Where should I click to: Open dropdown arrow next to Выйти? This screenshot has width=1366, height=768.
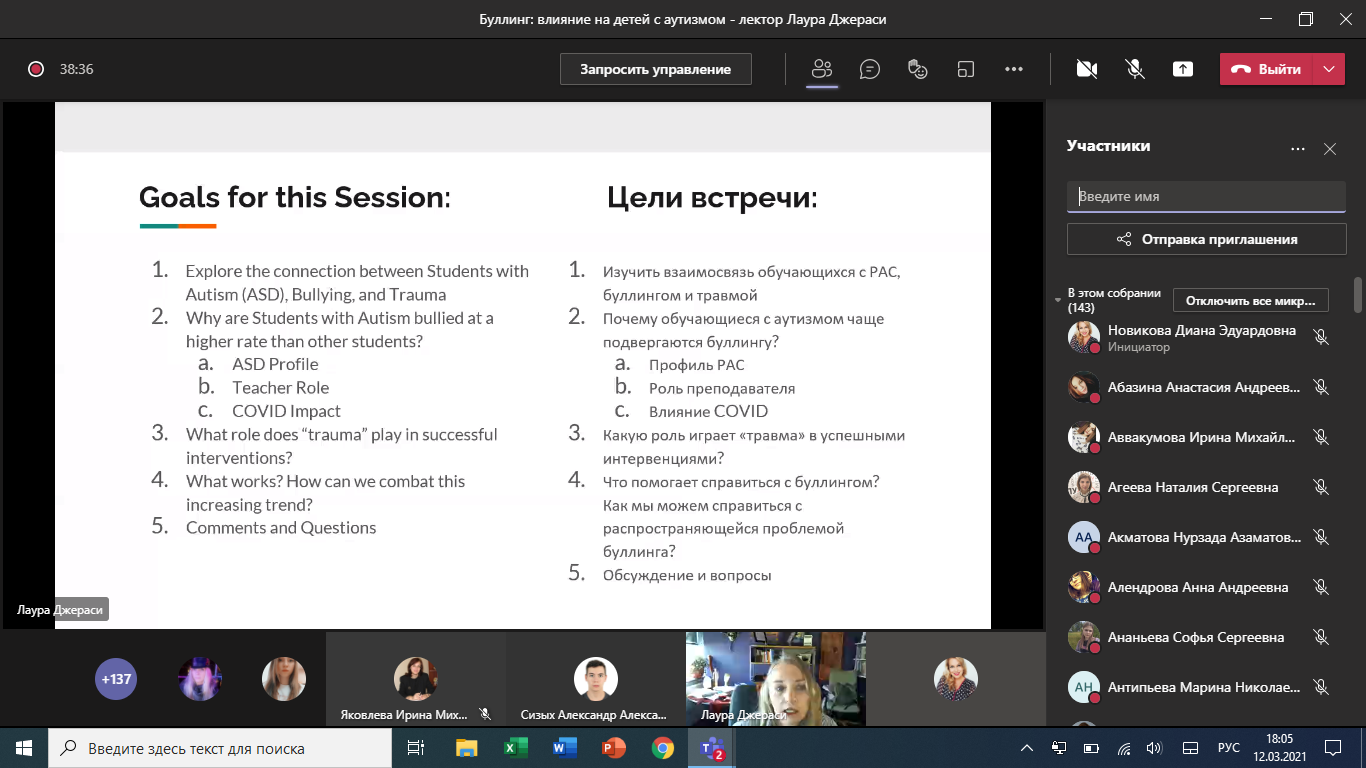[x=1328, y=69]
